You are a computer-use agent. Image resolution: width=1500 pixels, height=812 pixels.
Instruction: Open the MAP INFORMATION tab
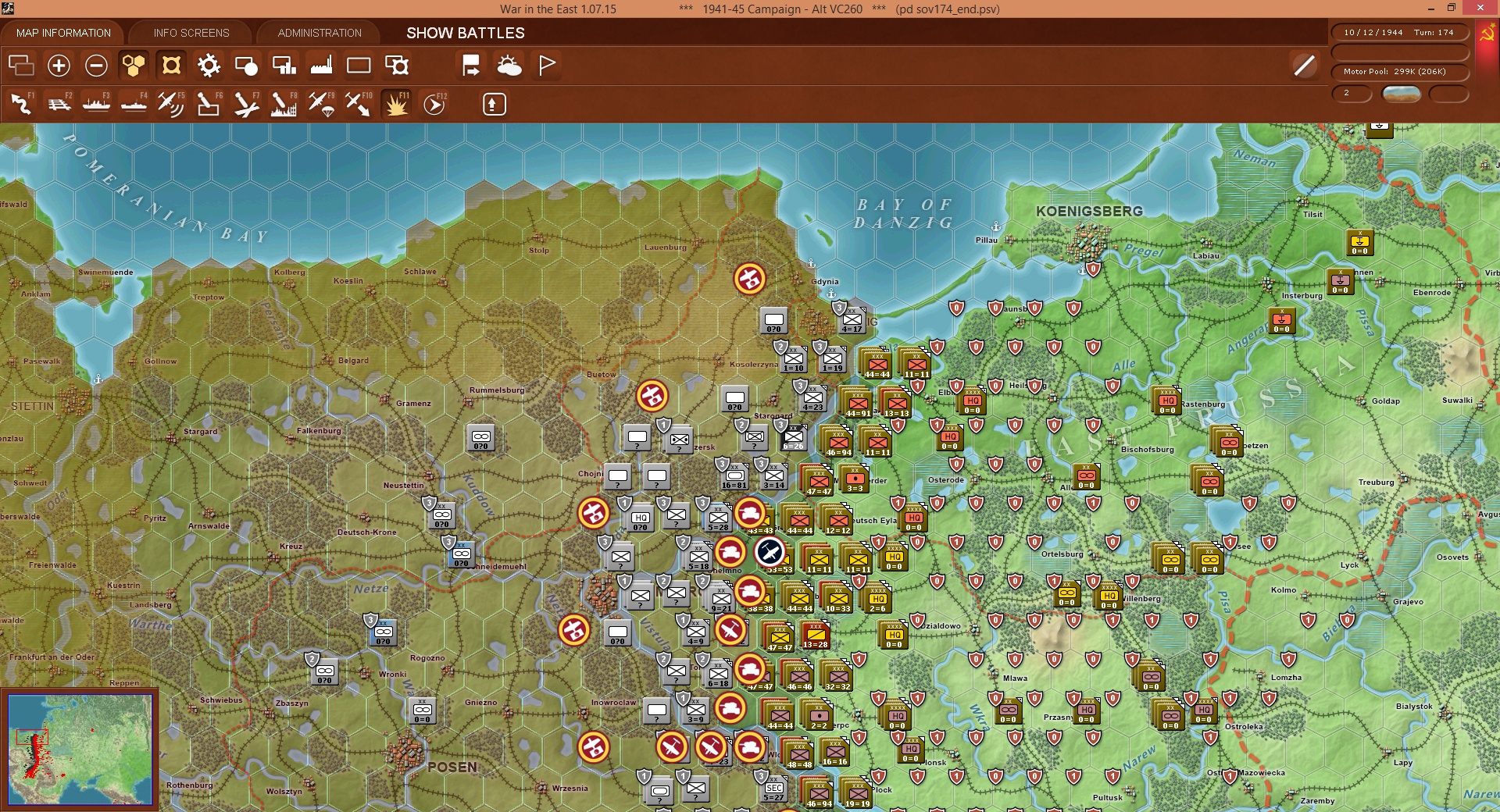pyautogui.click(x=63, y=33)
